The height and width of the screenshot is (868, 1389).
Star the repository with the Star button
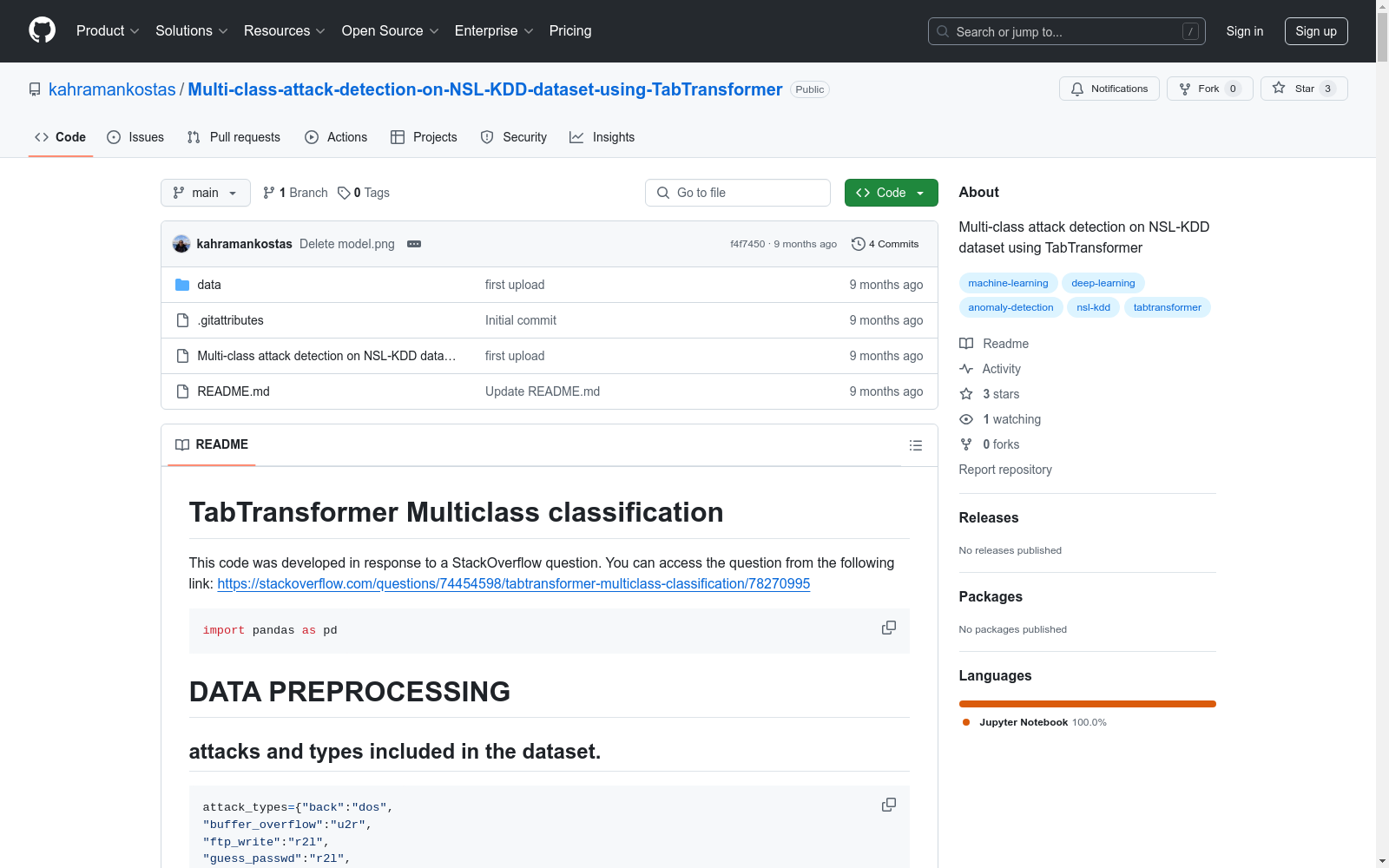coord(1303,89)
